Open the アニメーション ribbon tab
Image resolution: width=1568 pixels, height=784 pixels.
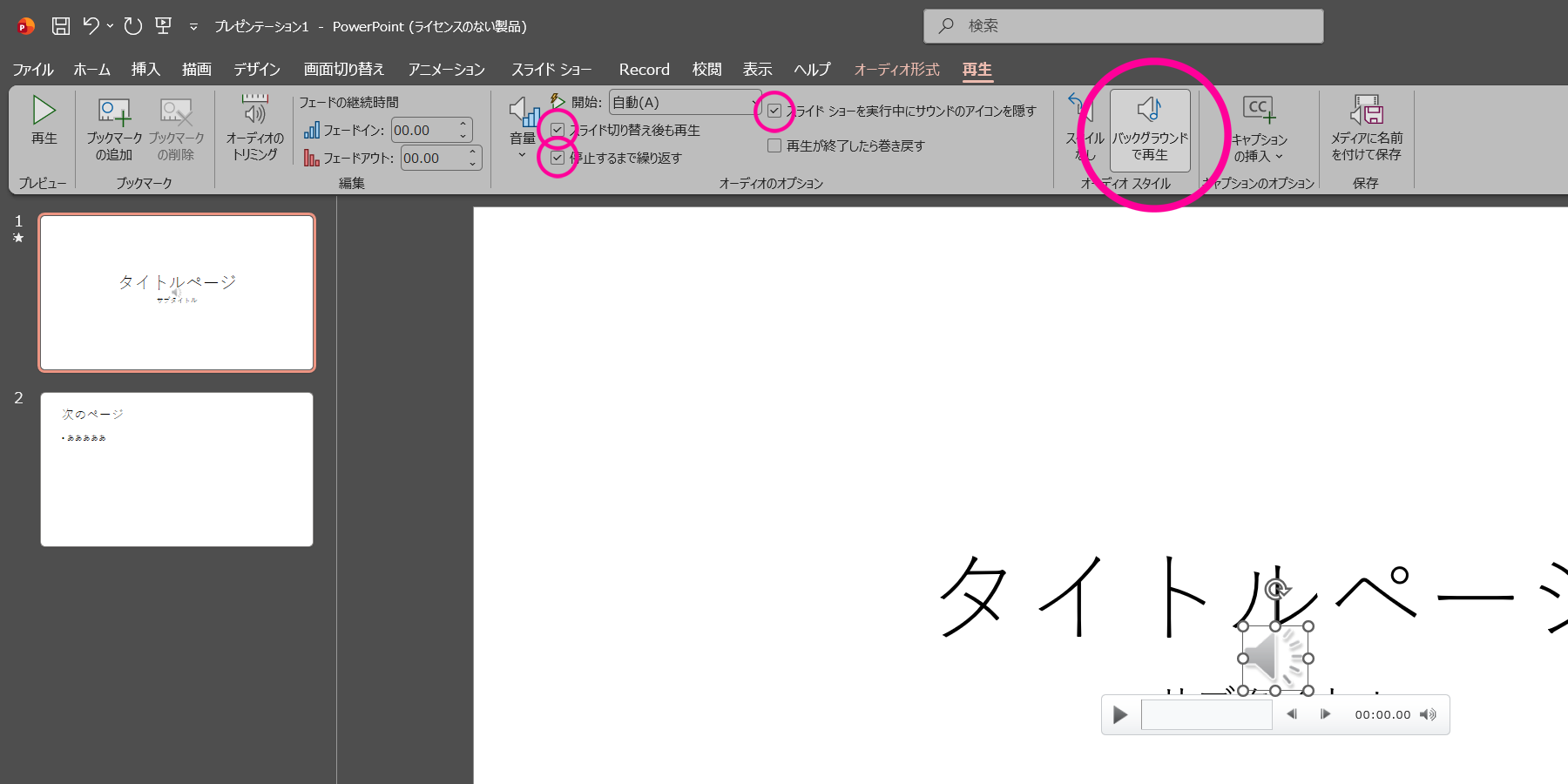click(x=446, y=70)
